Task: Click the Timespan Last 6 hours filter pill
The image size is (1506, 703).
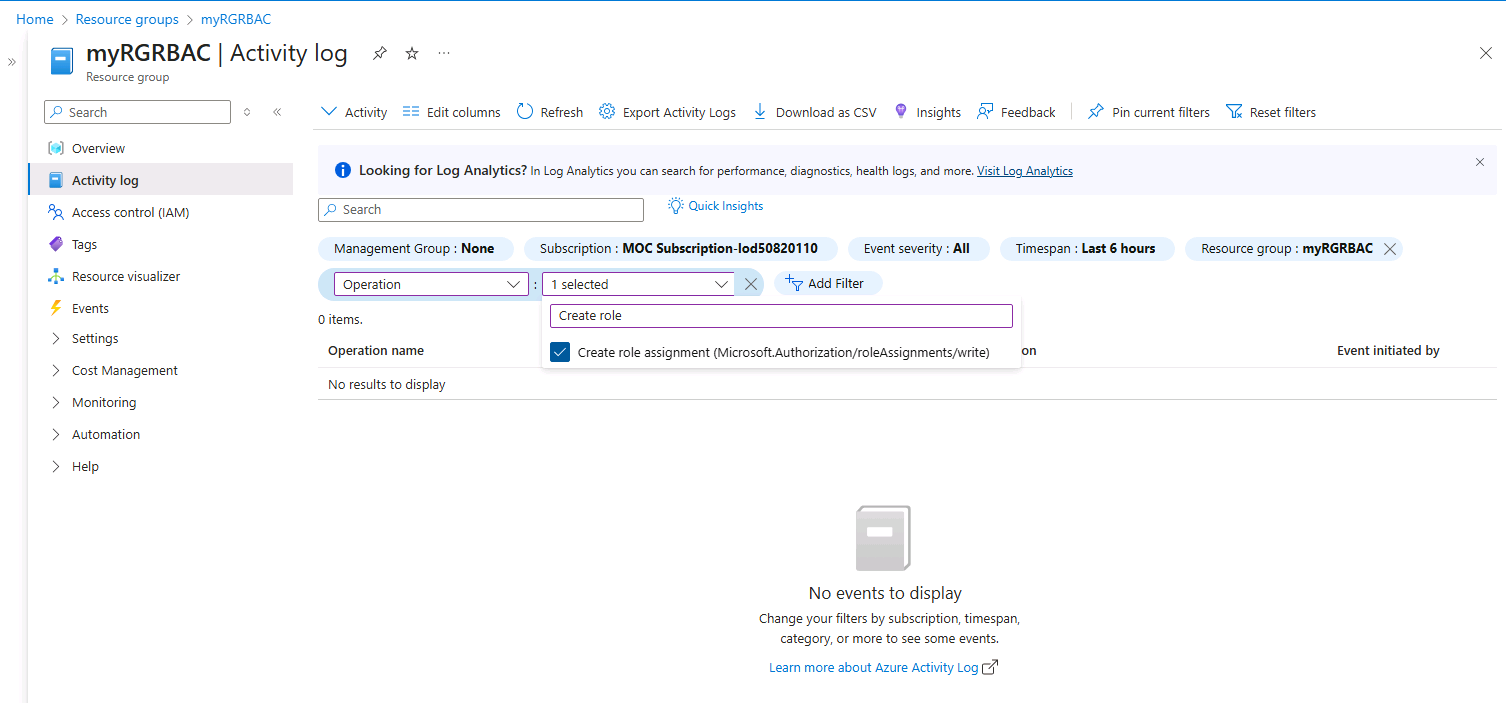Action: 1087,248
